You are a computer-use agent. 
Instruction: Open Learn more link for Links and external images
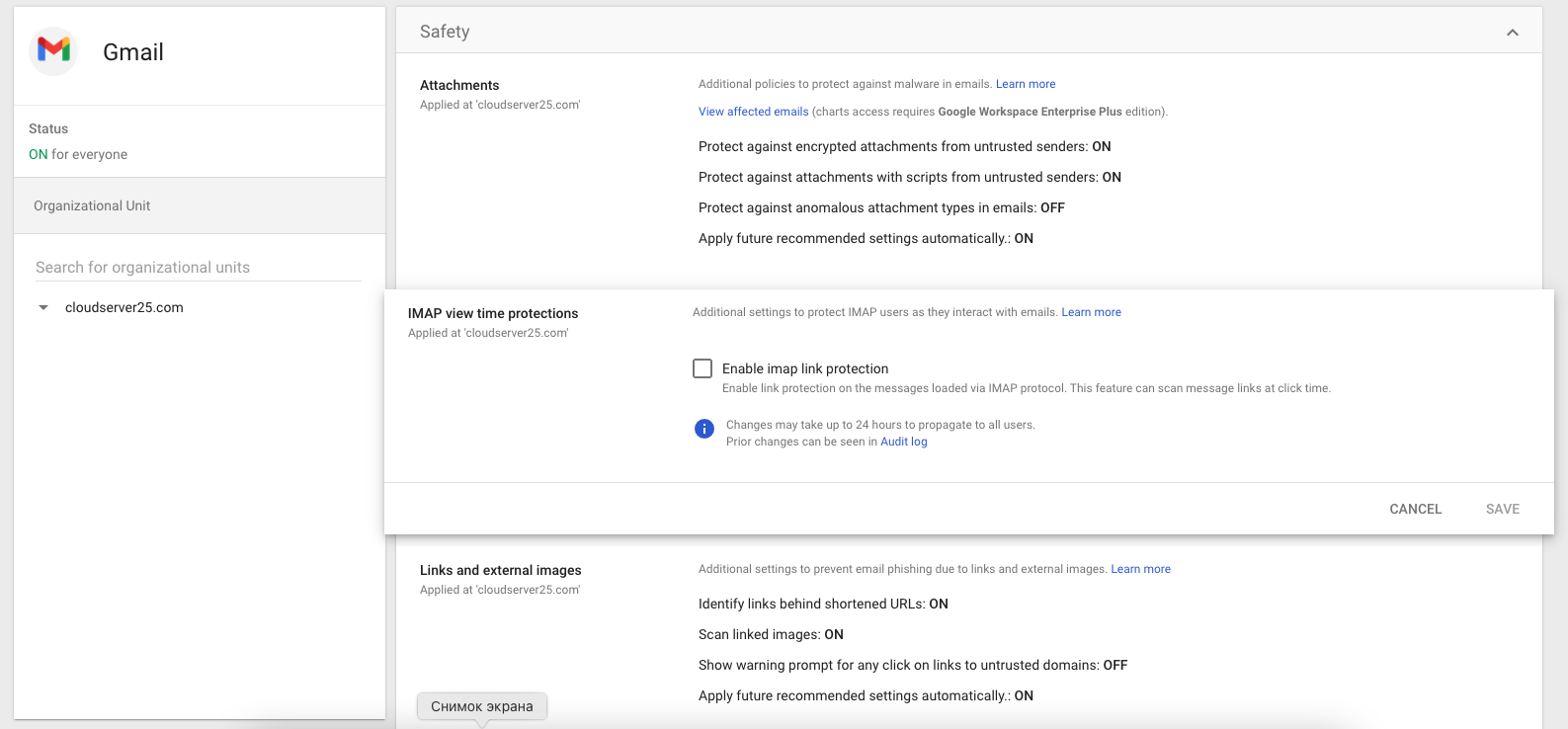tap(1140, 569)
